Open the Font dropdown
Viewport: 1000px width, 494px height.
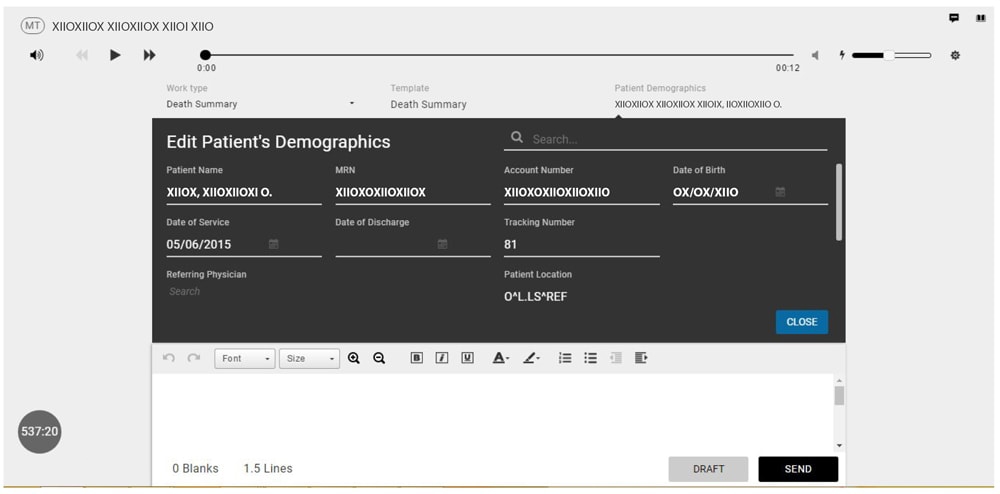pos(245,358)
